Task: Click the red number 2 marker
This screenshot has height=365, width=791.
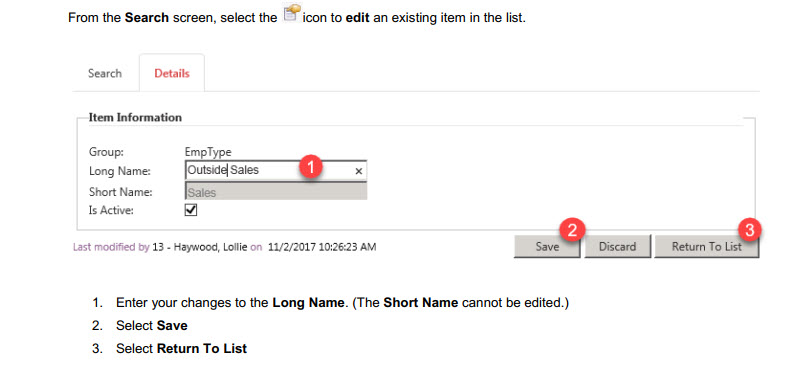Action: click(572, 230)
